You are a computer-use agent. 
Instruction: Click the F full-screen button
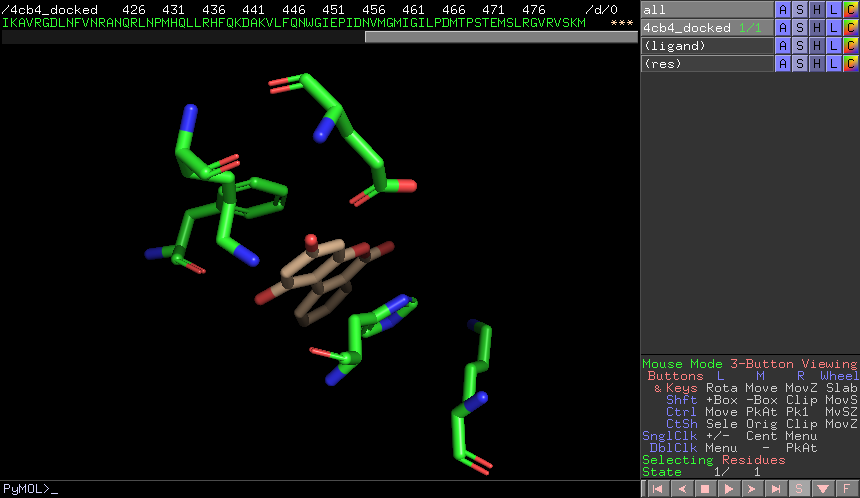(847, 489)
